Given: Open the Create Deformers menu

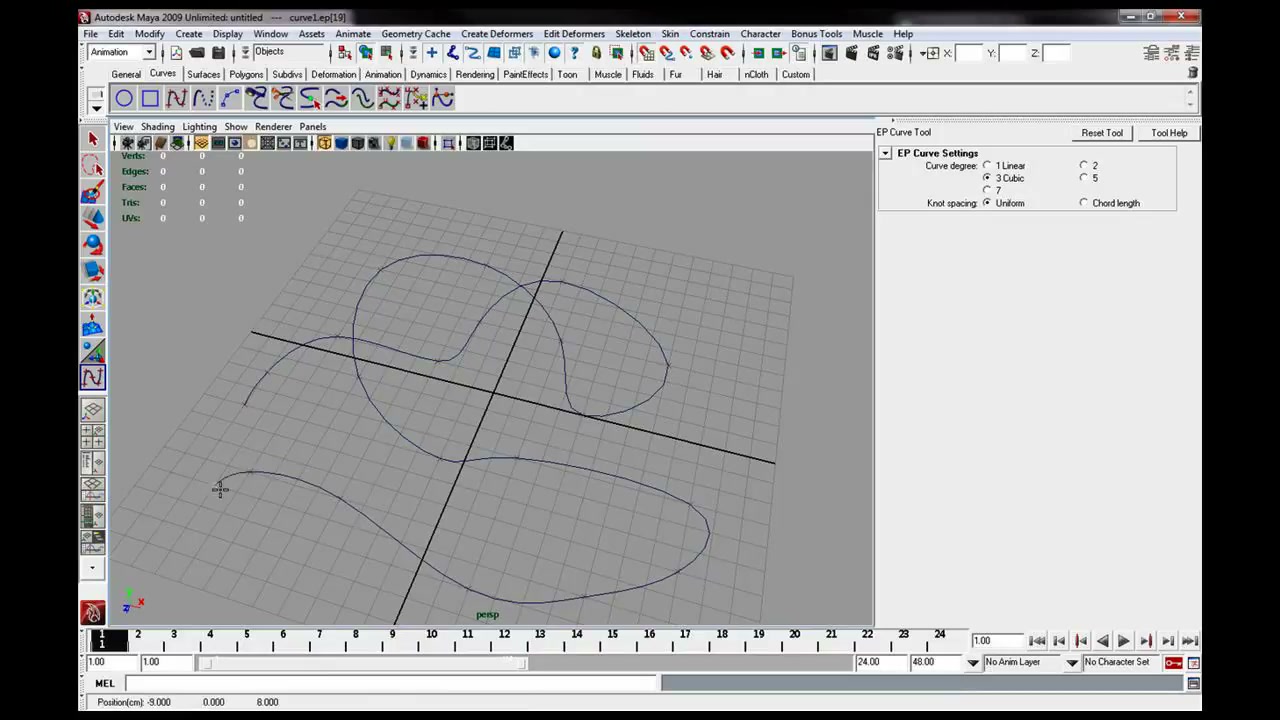Looking at the screenshot, I should tap(497, 34).
